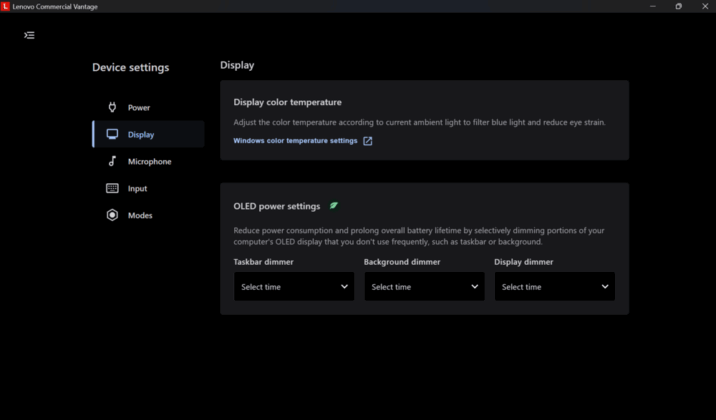716x420 pixels.
Task: Click the Background dimmer label
Action: (402, 262)
